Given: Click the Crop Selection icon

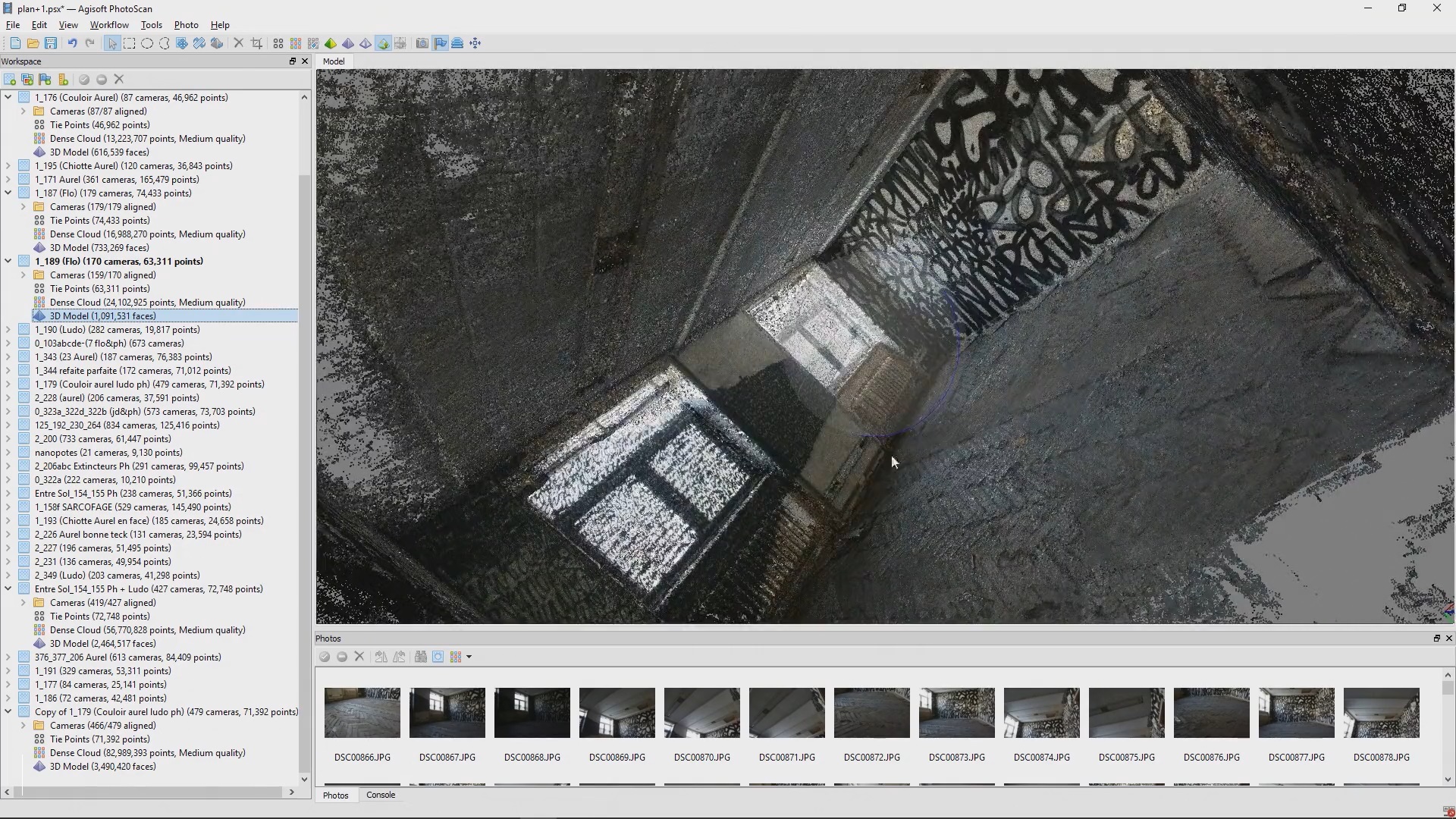Looking at the screenshot, I should coord(256,43).
